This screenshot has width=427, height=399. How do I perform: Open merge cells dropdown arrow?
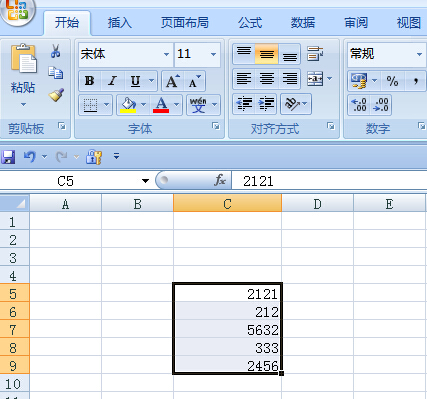click(330, 79)
